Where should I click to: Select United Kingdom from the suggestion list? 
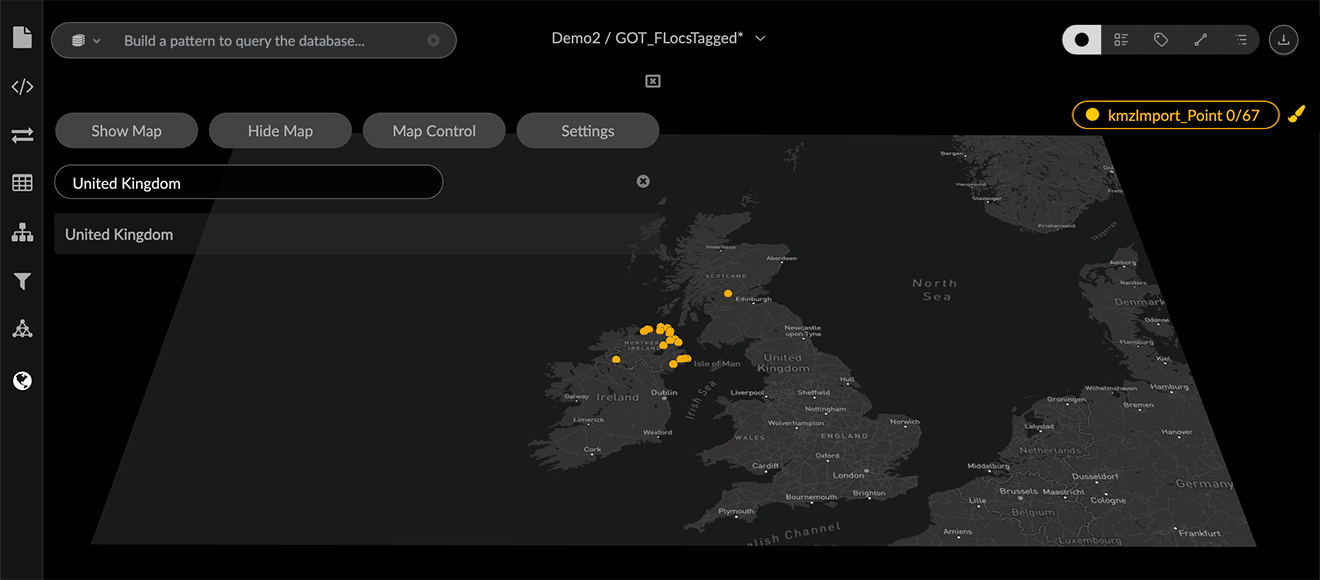[x=118, y=234]
